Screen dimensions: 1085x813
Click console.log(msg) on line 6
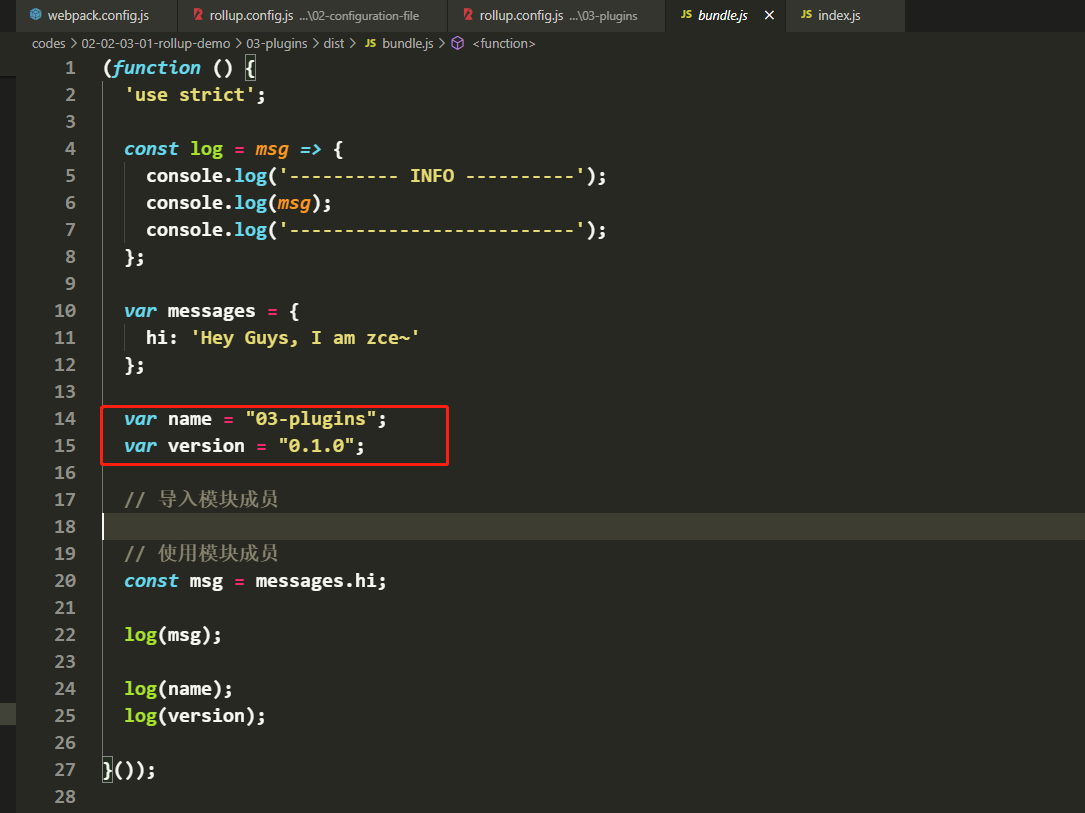coord(239,203)
